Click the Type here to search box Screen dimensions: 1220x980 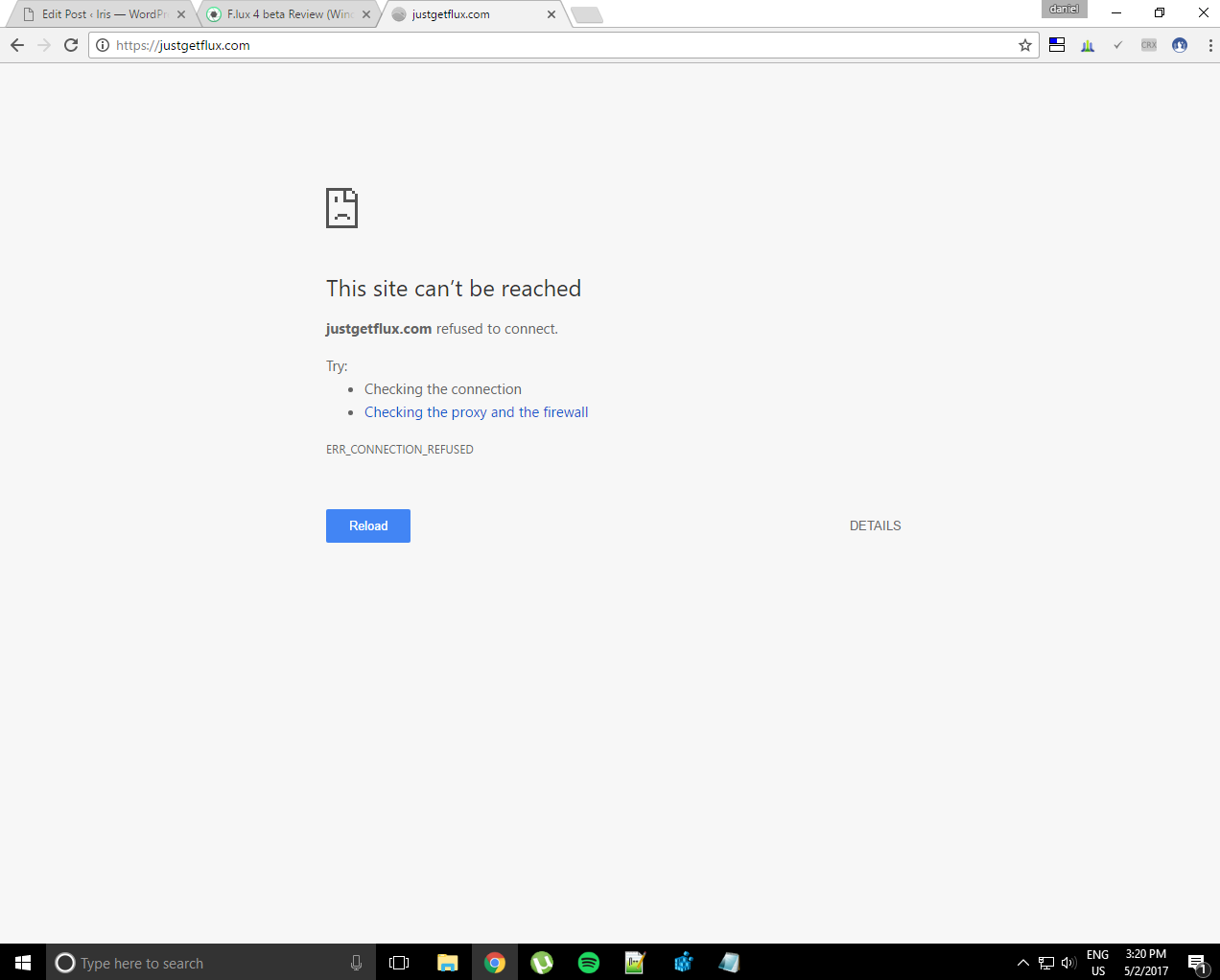(x=211, y=963)
